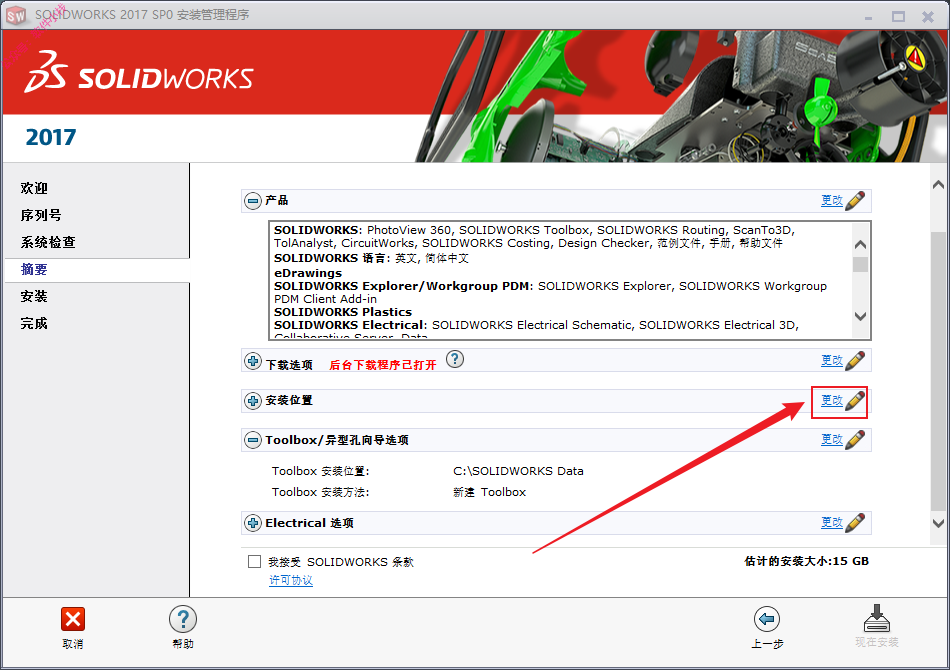Click the 更改 link for 安装位置
The image size is (950, 670).
(832, 400)
